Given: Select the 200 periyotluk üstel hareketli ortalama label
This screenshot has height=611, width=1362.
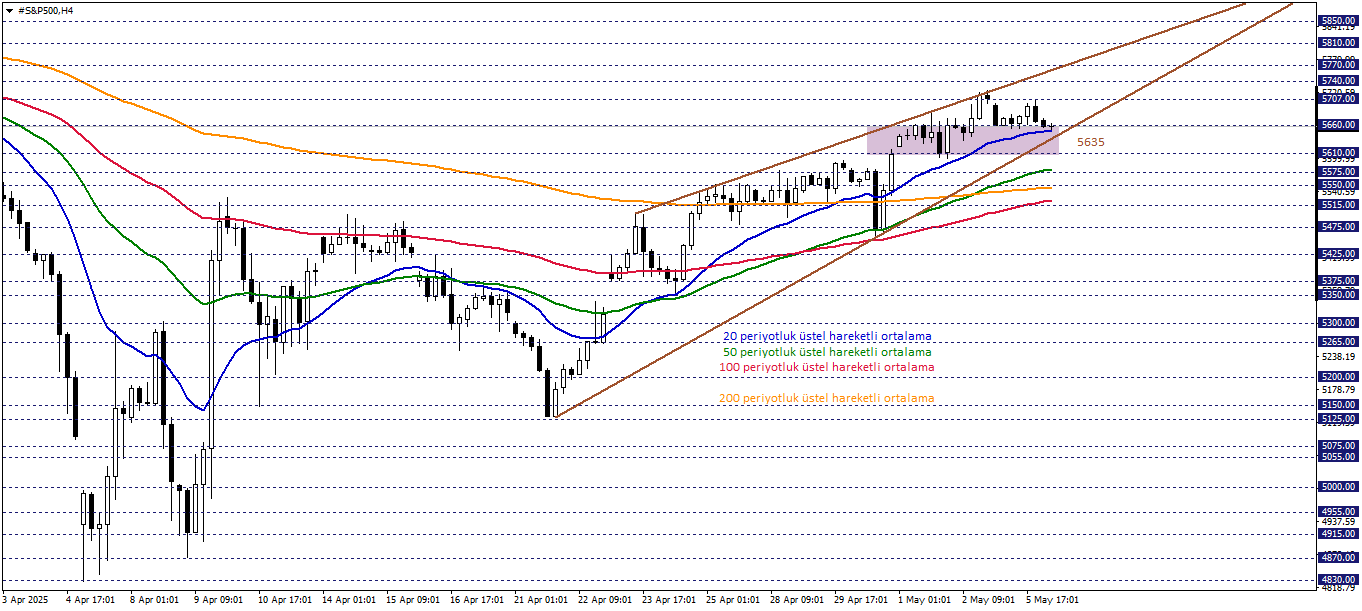Looking at the screenshot, I should point(827,398).
